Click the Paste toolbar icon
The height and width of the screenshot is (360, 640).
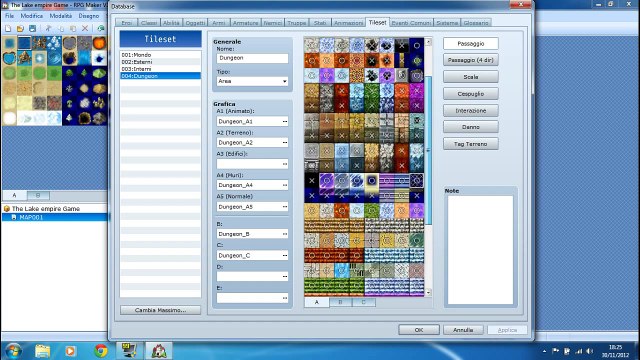coord(73,28)
